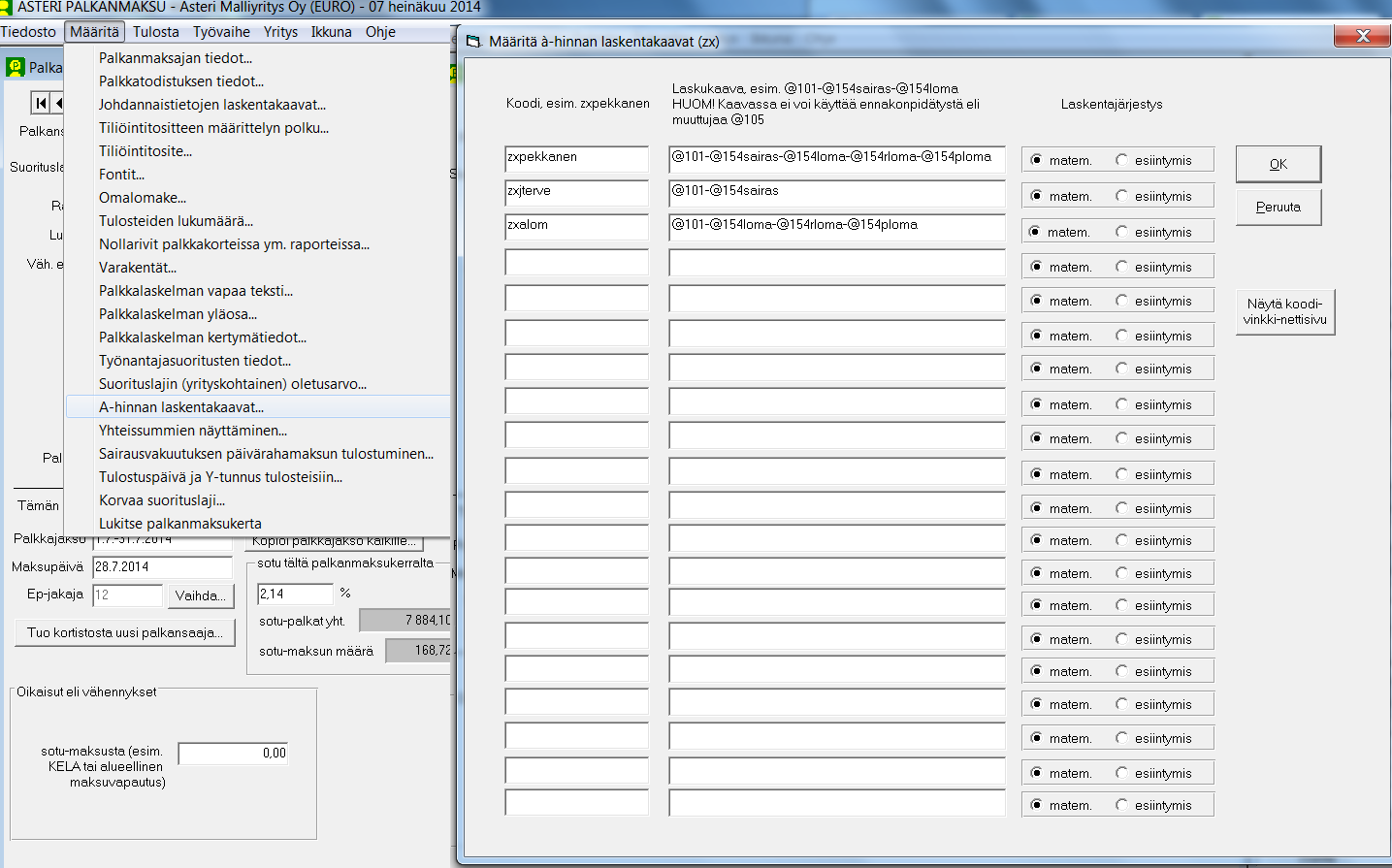Choose Tiliöintitositteen määrittelyn polku... entry
Image resolution: width=1392 pixels, height=868 pixels.
point(258,128)
